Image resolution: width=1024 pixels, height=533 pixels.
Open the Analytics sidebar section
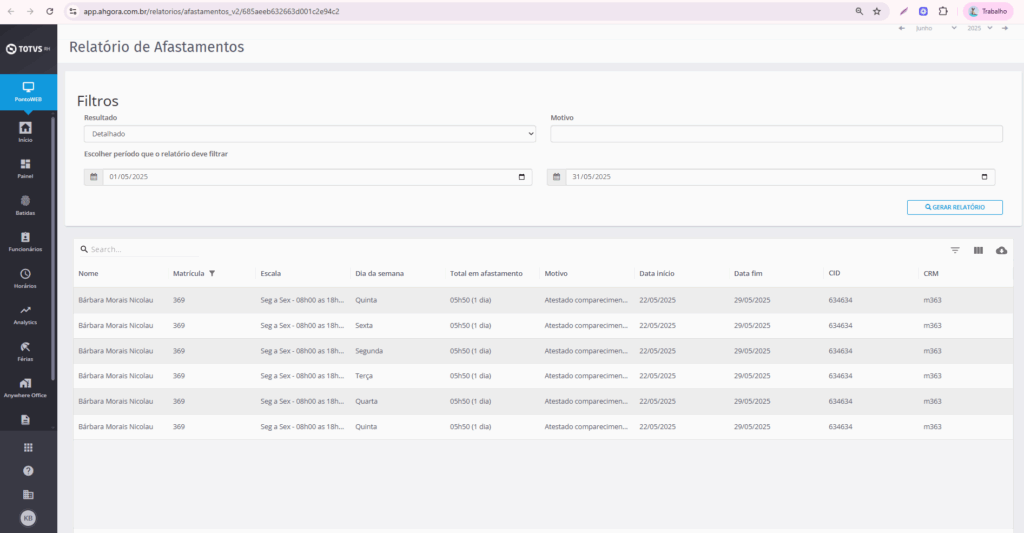pos(25,314)
